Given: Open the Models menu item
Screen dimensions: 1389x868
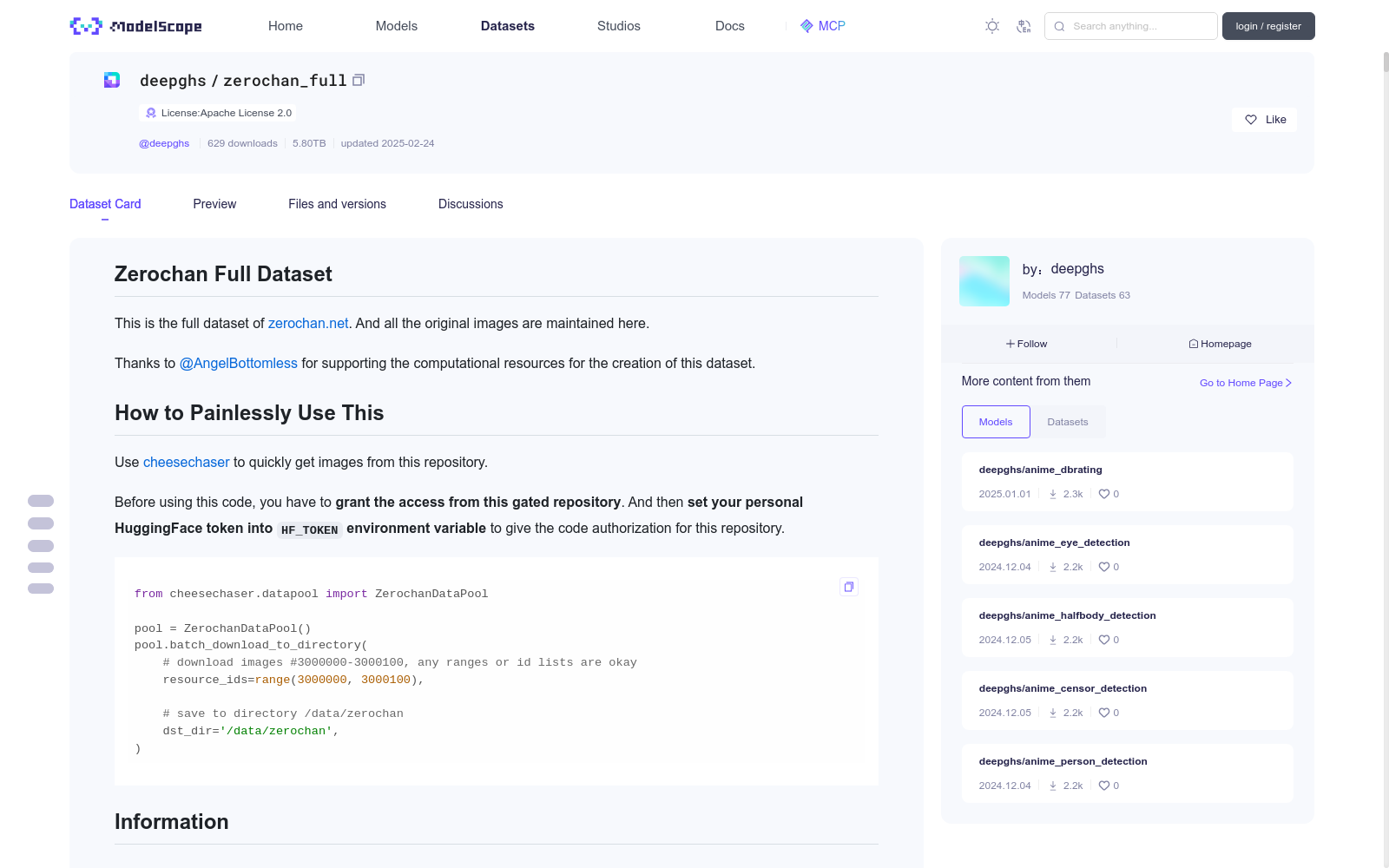Looking at the screenshot, I should [397, 26].
